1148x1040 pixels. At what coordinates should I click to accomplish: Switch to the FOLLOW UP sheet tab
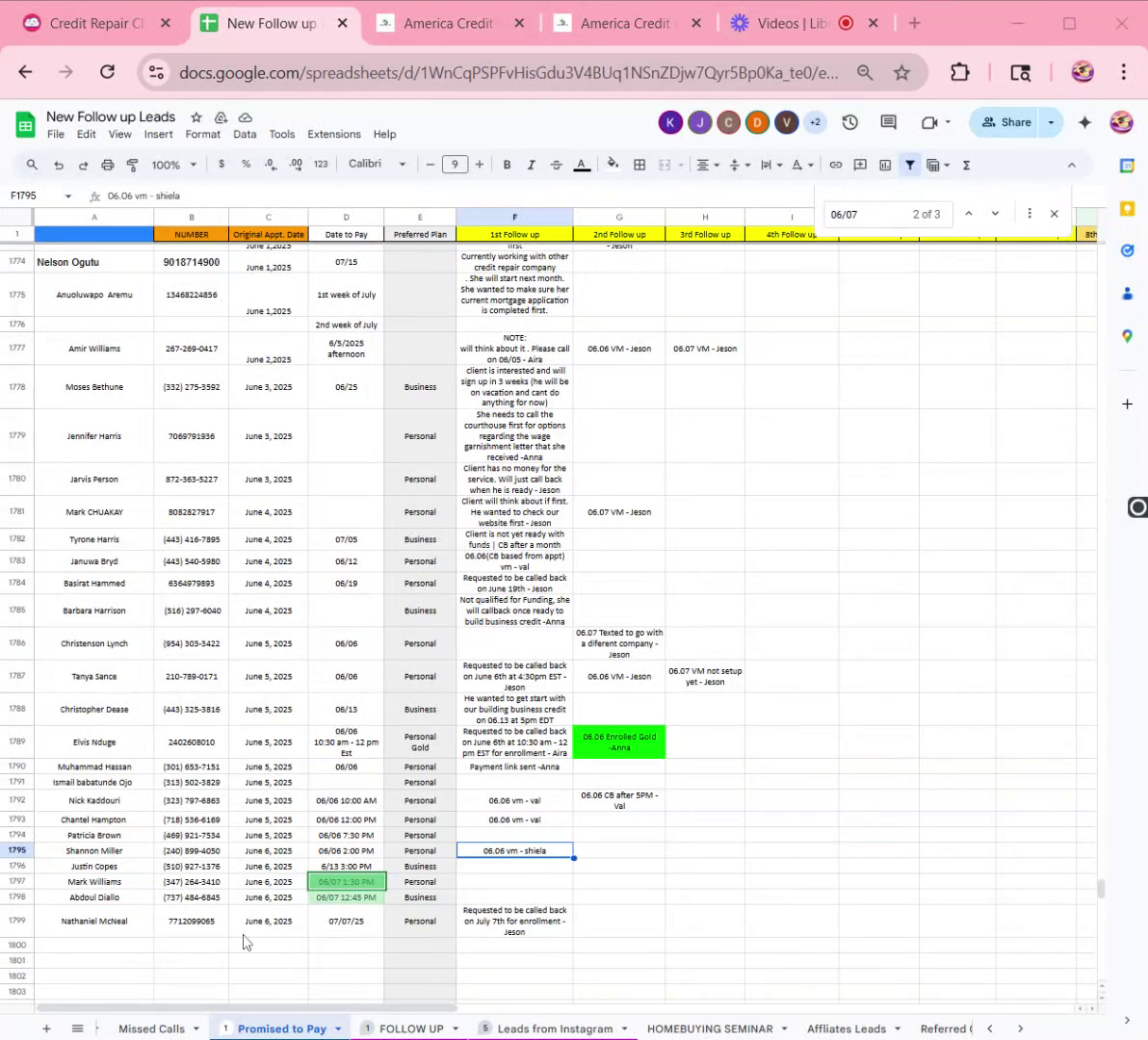[410, 1028]
